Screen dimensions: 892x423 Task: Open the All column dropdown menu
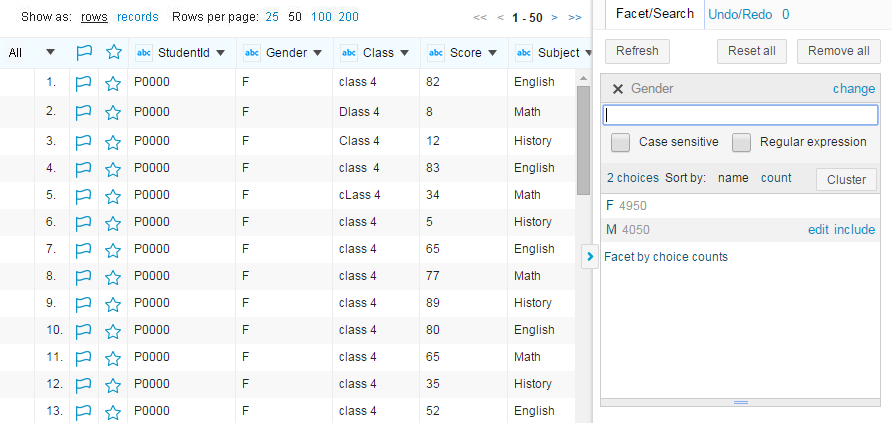[x=51, y=53]
